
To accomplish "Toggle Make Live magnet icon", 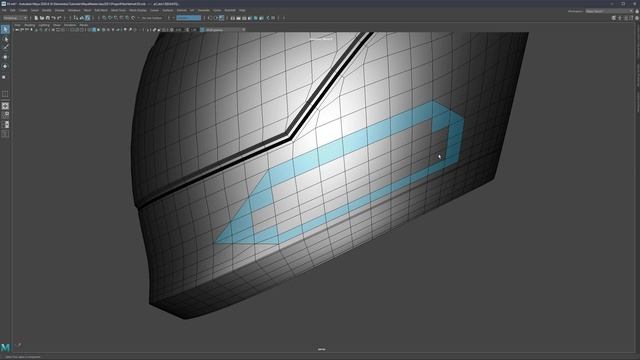I will click(x=133, y=18).
